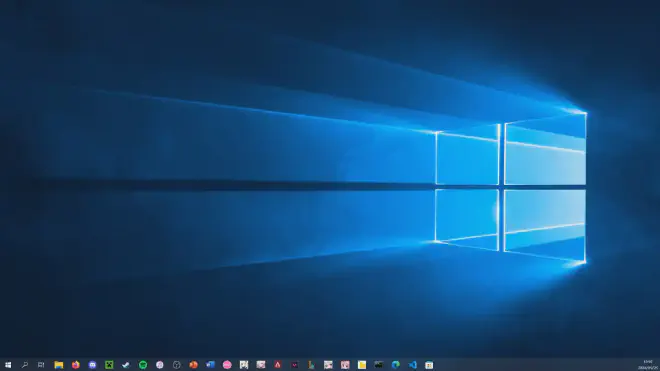The width and height of the screenshot is (660, 371).
Task: Open Discord from the taskbar
Action: 92,365
